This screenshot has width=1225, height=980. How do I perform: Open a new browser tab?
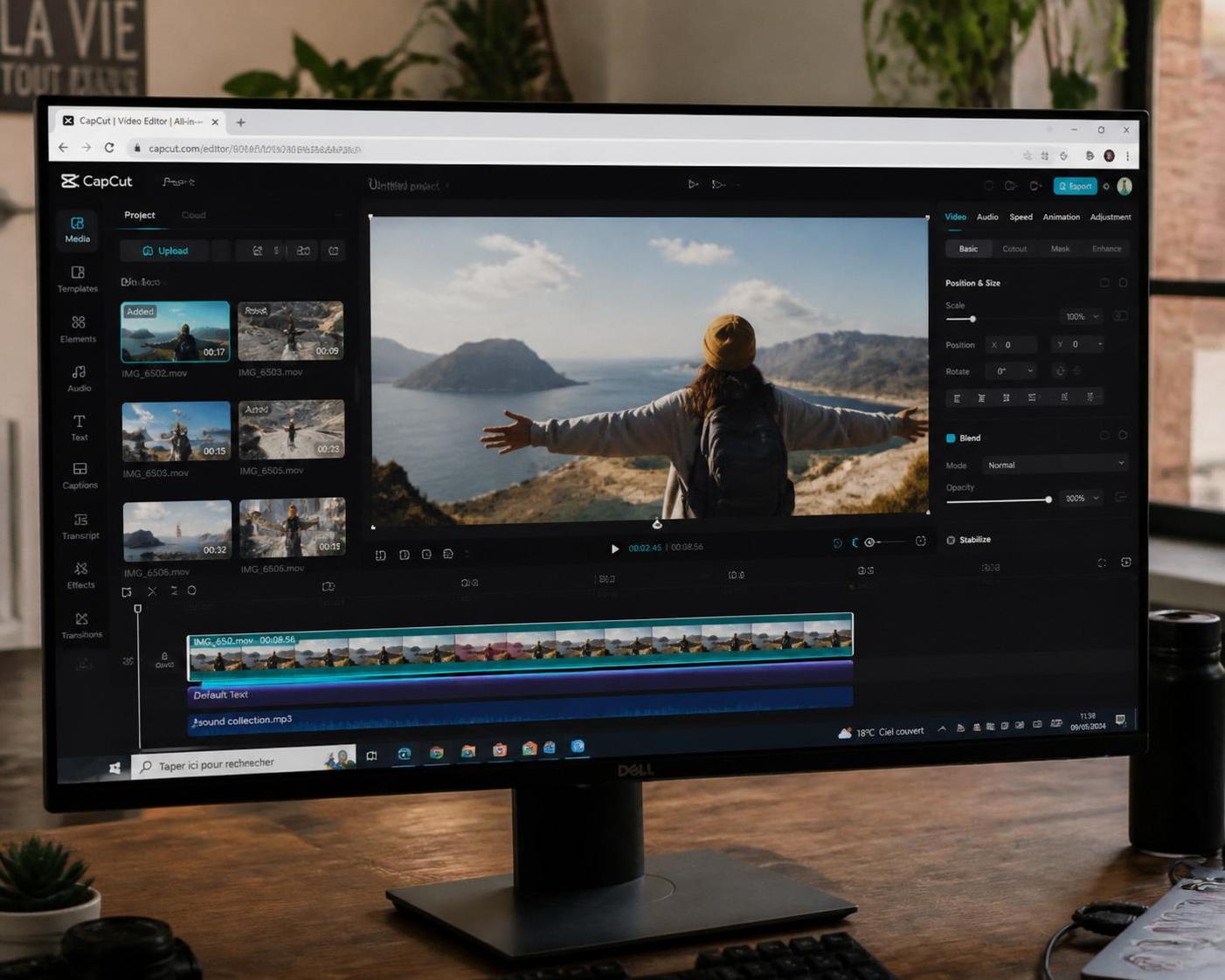240,122
